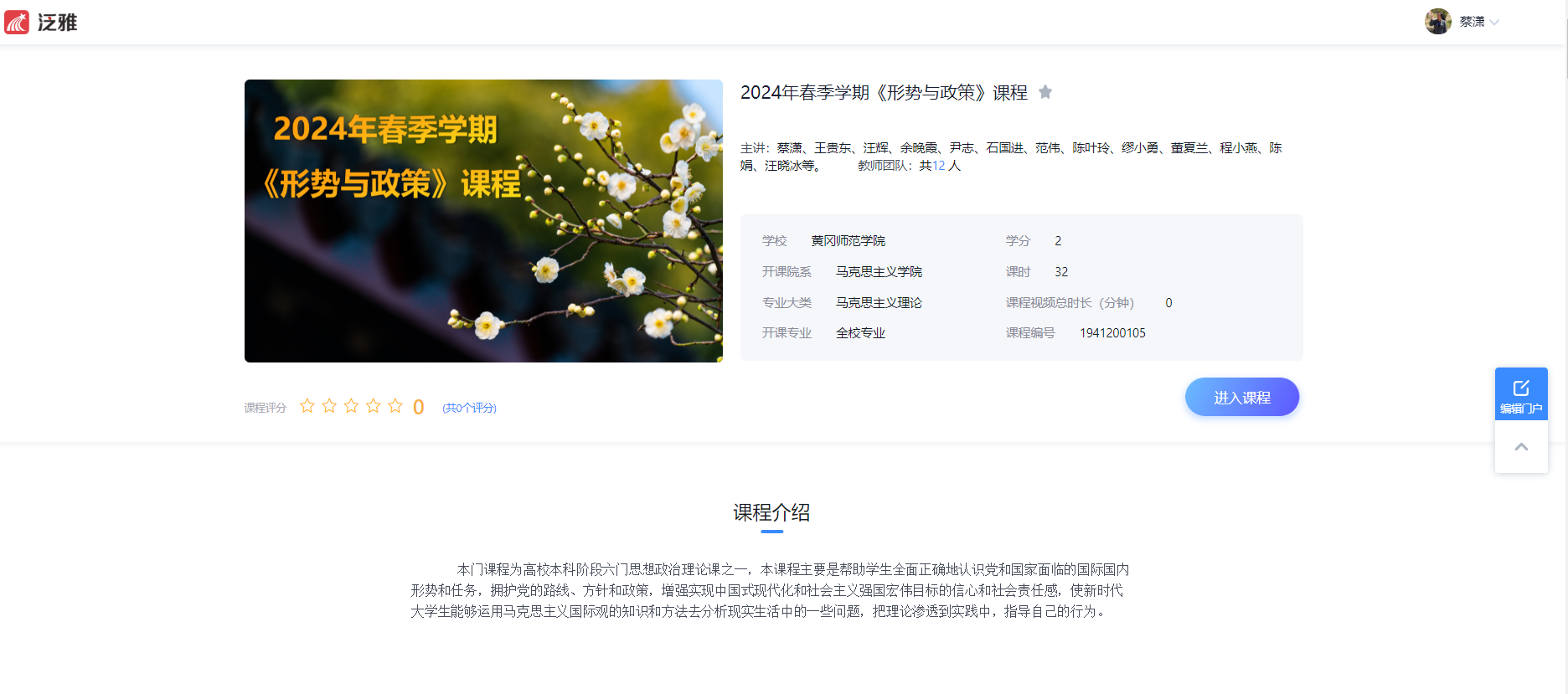Click the lecturer names list starting with 主讲
Viewport: 1568px width, 694px height.
point(1011,157)
